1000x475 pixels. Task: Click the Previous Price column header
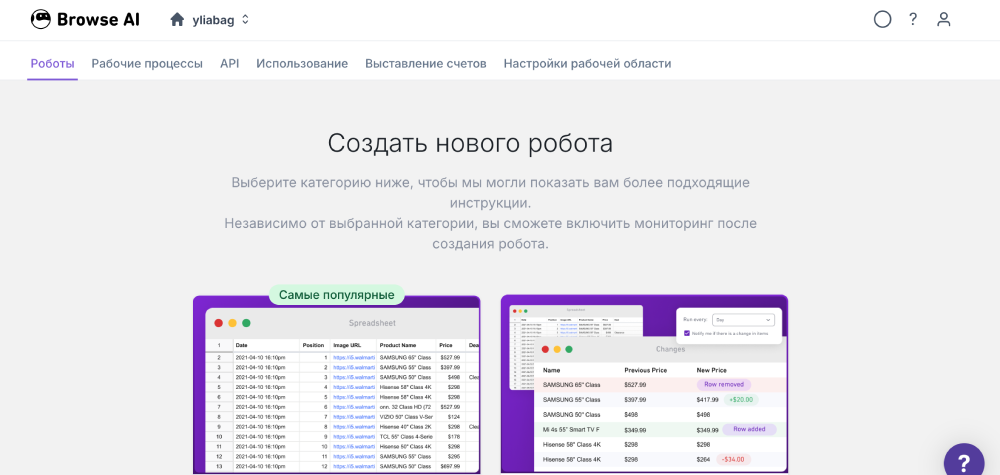pyautogui.click(x=646, y=370)
